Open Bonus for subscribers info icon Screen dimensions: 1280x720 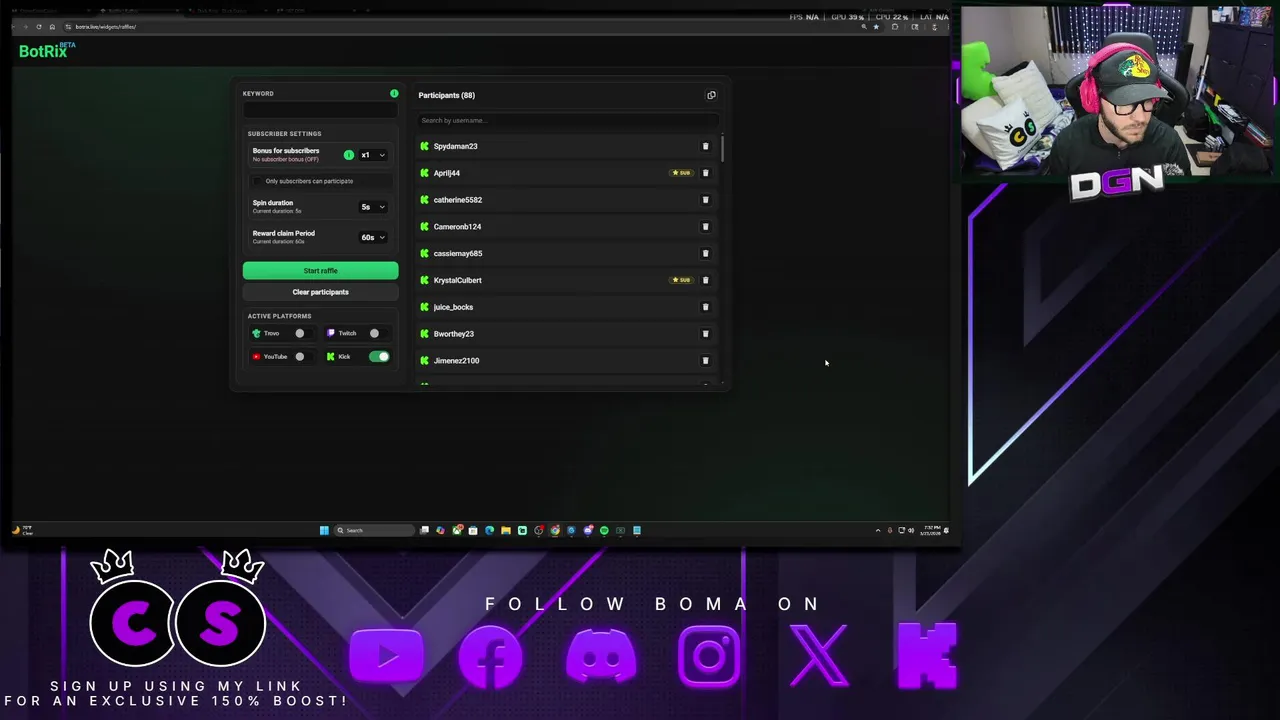pyautogui.click(x=348, y=155)
